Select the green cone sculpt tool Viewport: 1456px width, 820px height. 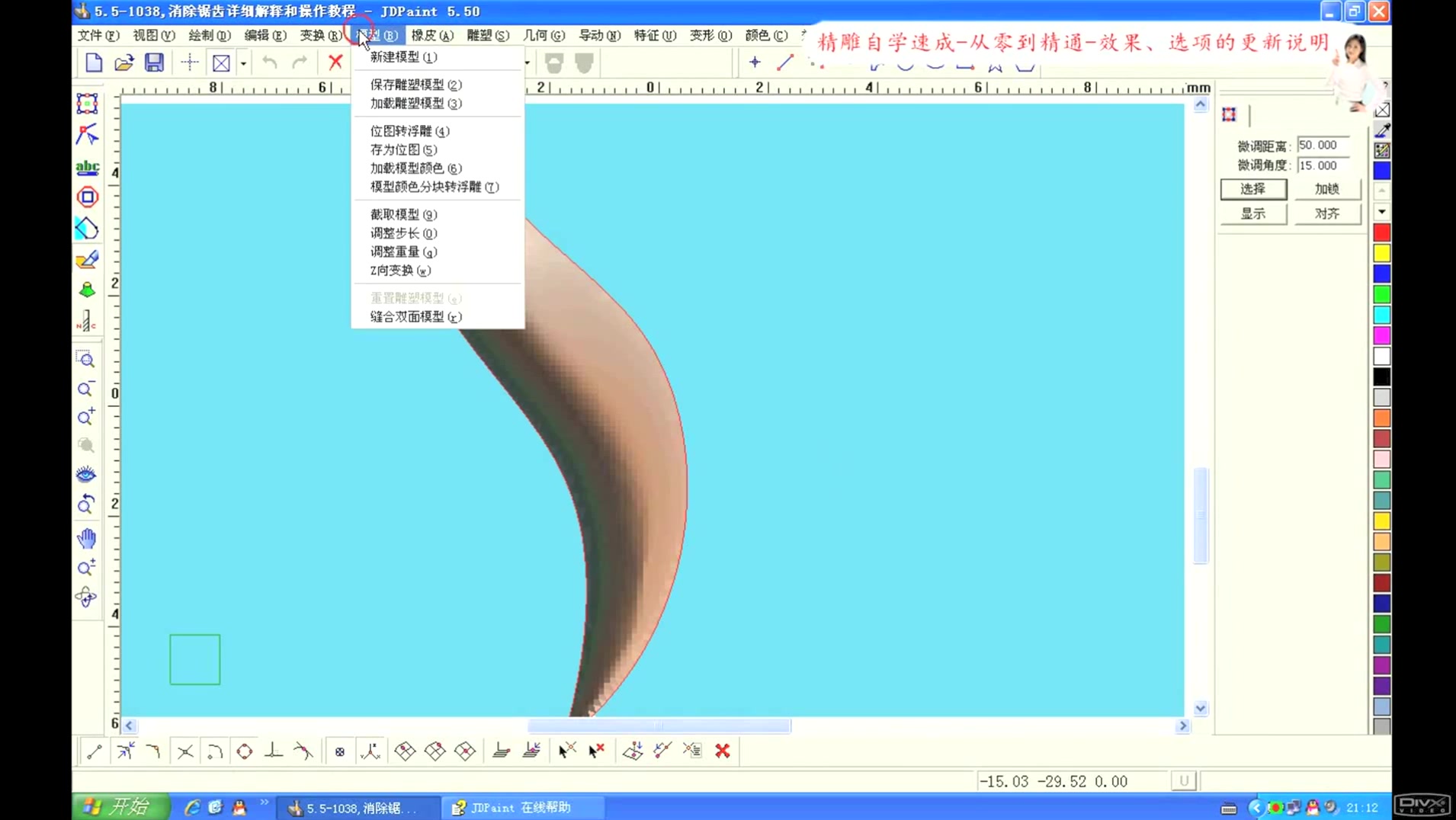click(86, 290)
